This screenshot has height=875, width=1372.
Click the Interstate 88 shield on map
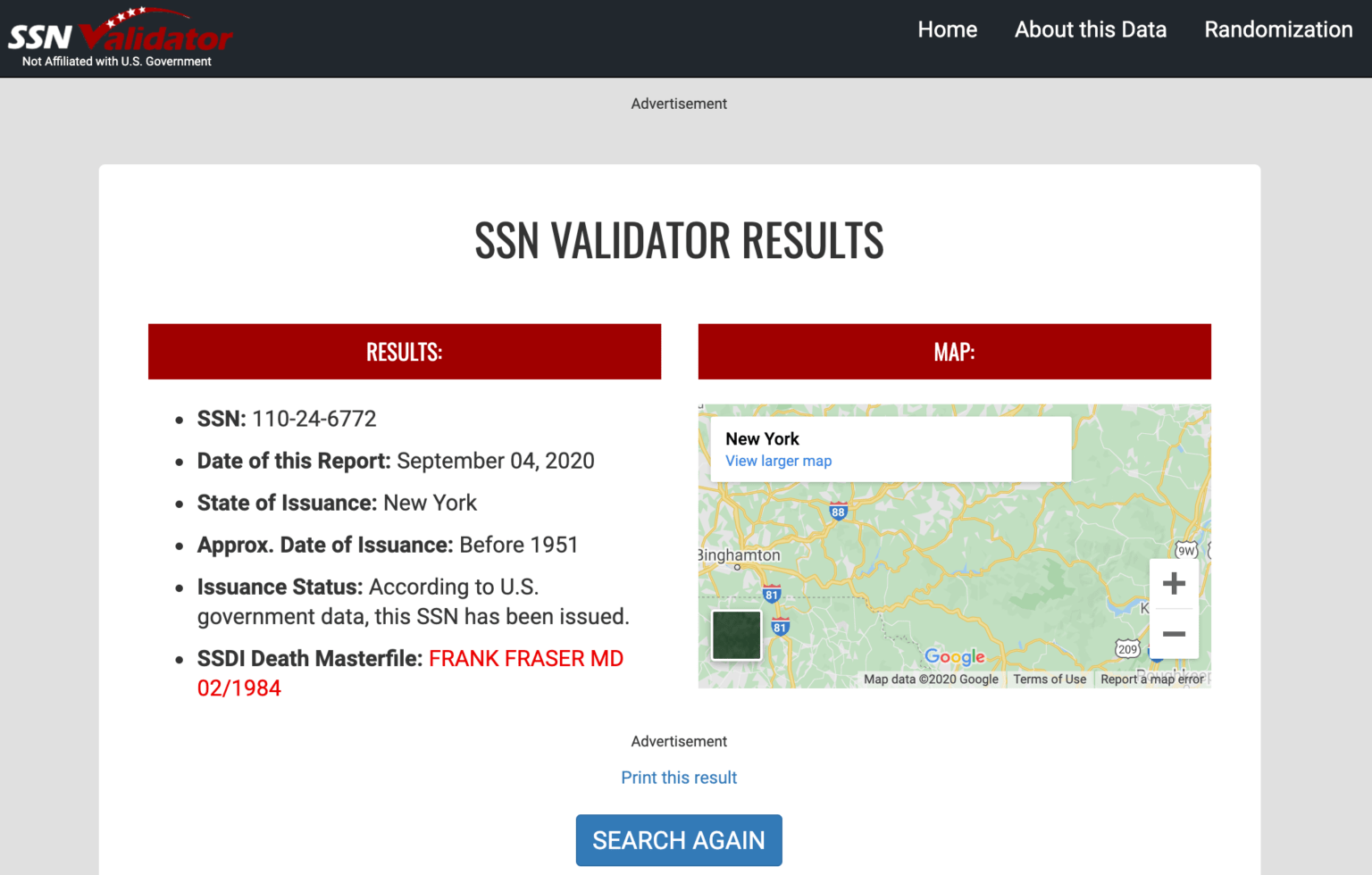click(838, 512)
